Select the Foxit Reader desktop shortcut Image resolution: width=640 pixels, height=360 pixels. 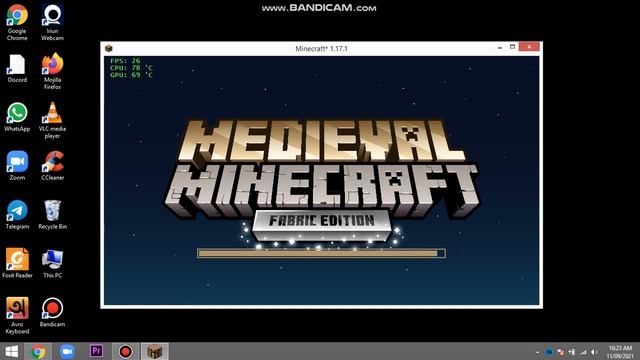17,264
